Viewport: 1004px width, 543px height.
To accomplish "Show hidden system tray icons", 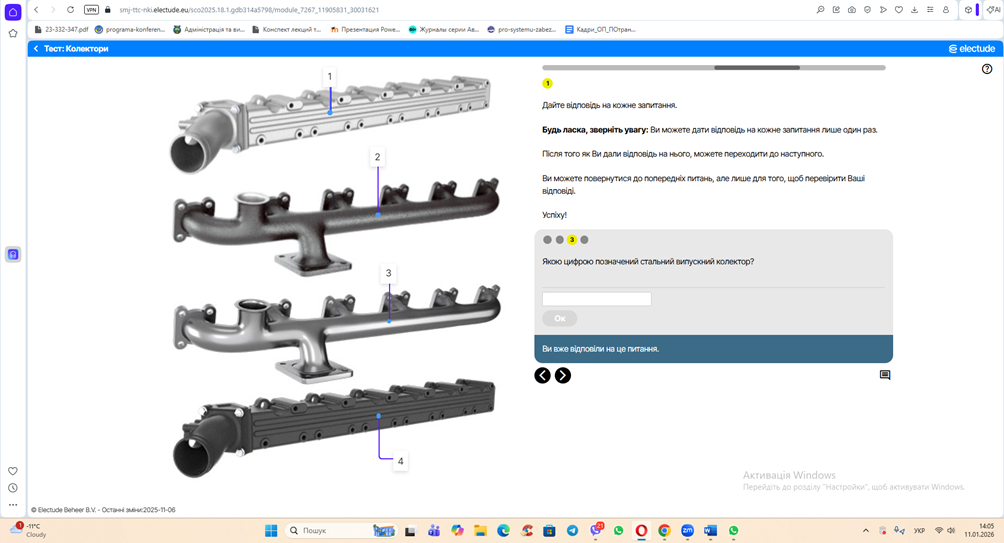I will click(x=865, y=531).
